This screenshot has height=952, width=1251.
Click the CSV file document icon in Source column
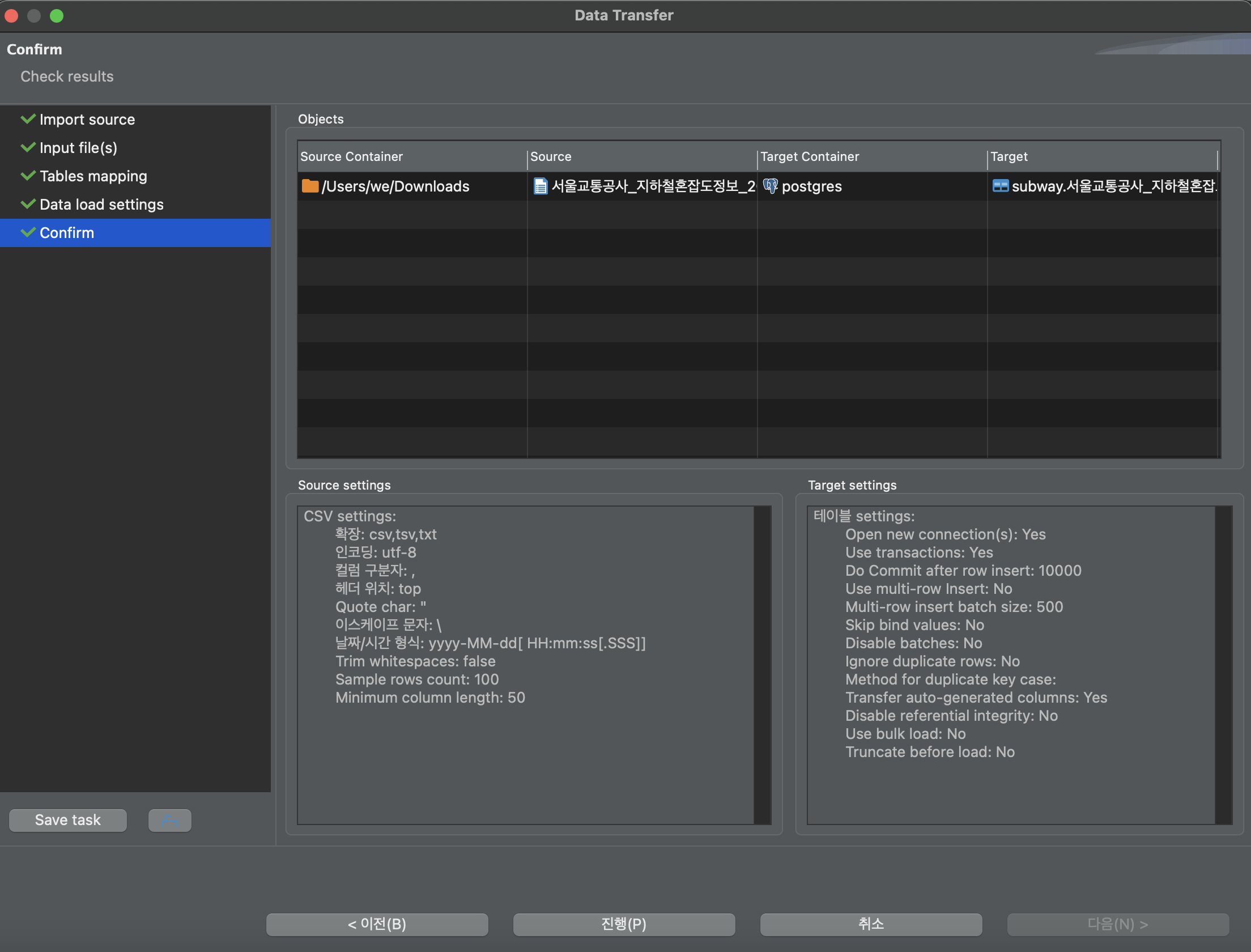(541, 186)
